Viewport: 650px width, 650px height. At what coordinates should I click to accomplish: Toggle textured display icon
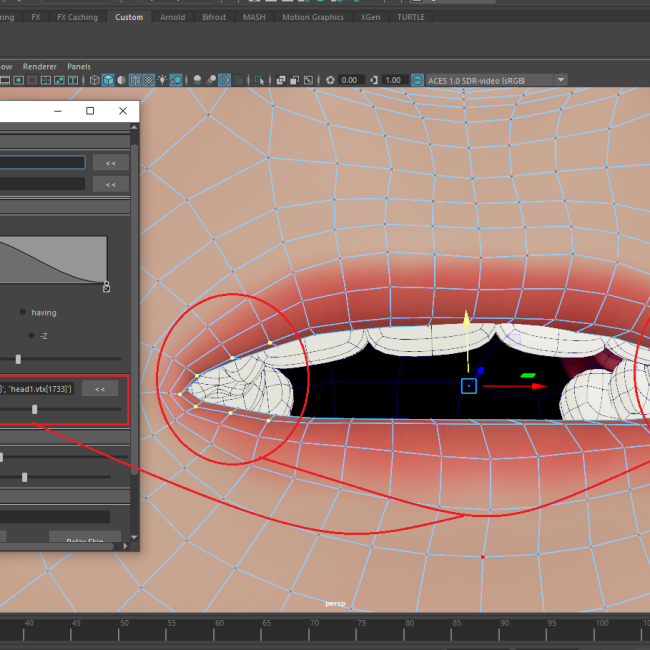pos(149,80)
